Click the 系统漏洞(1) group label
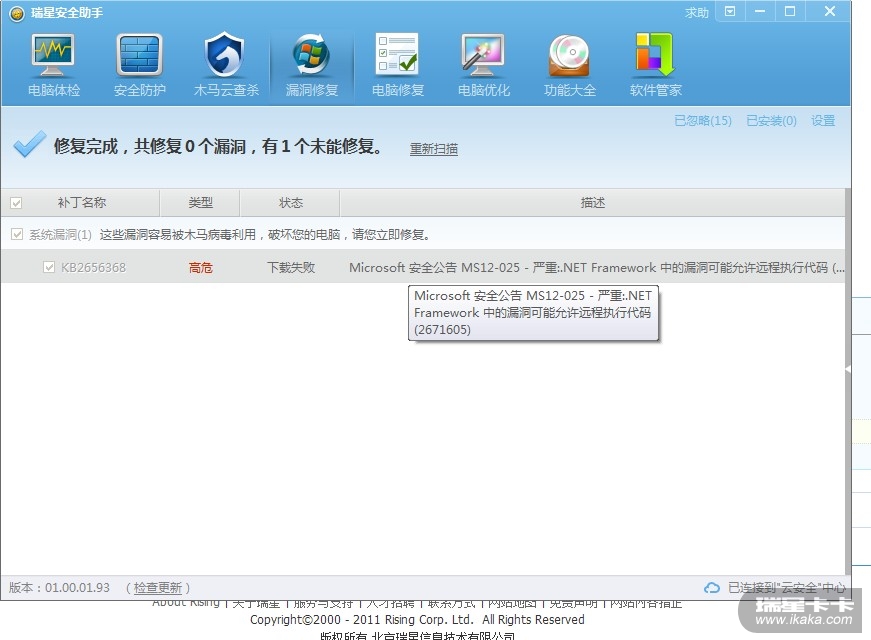The height and width of the screenshot is (640, 871). click(60, 234)
